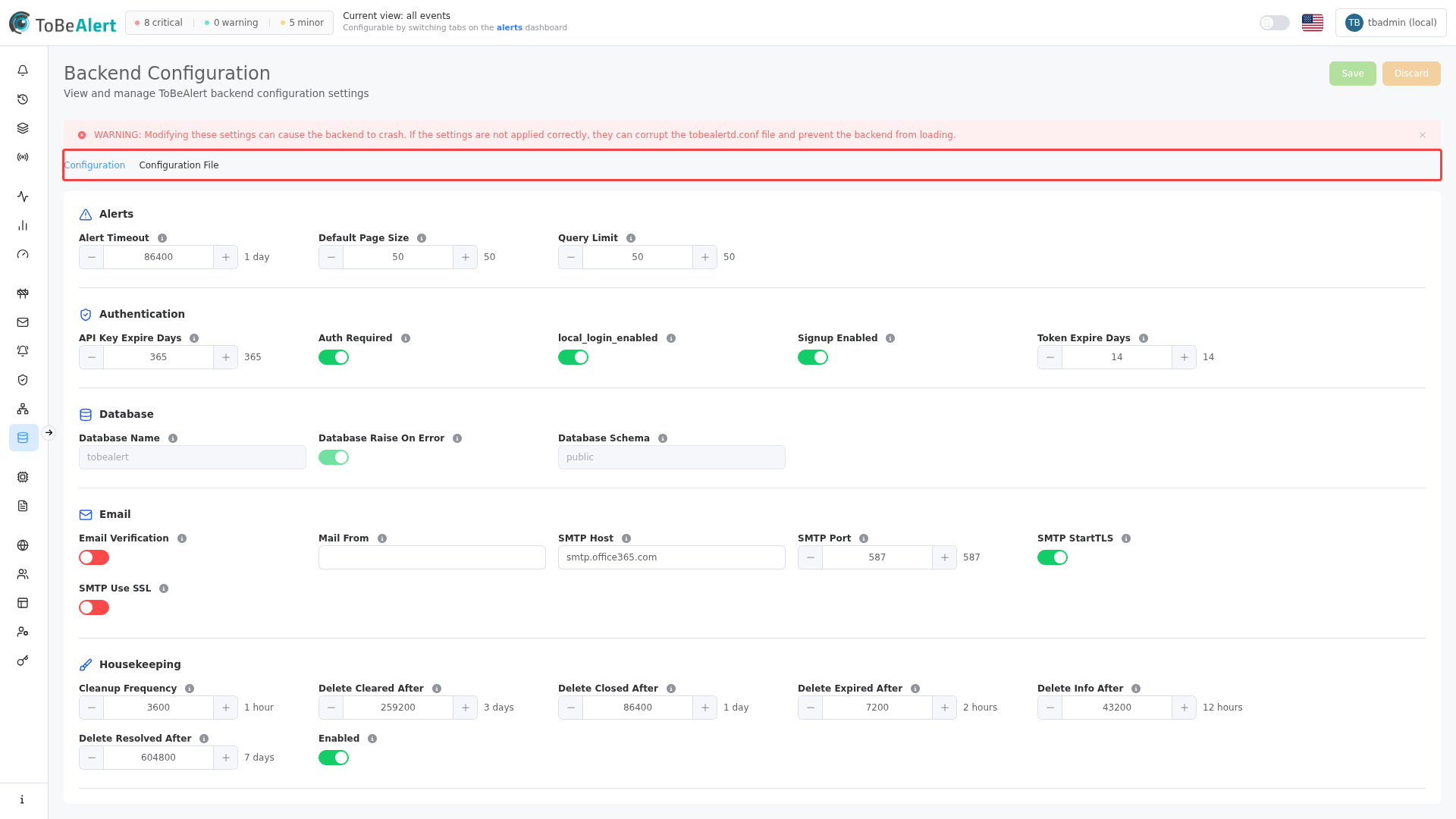Toggle the local_login_enabled switch
Screen dimensions: 1456x819
pyautogui.click(x=573, y=357)
